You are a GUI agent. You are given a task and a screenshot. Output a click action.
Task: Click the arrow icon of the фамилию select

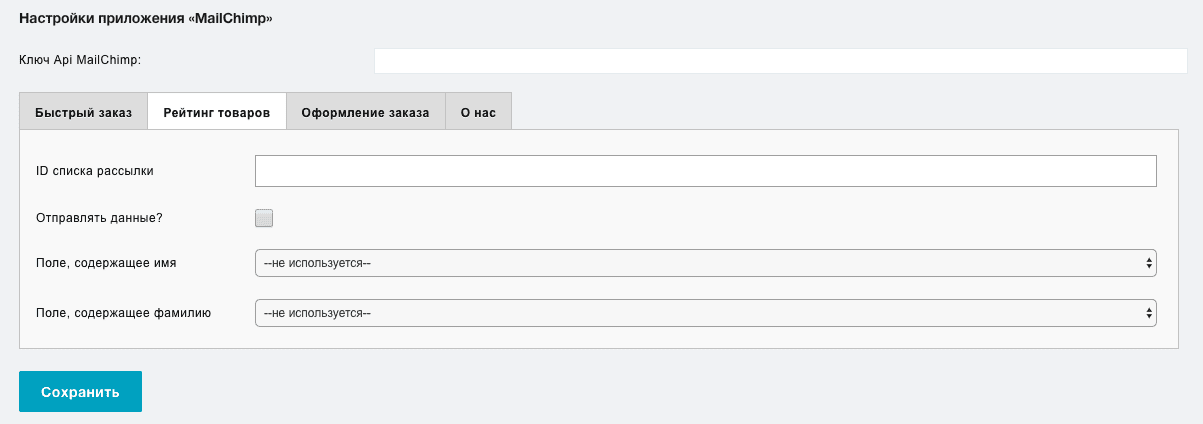click(x=1148, y=313)
